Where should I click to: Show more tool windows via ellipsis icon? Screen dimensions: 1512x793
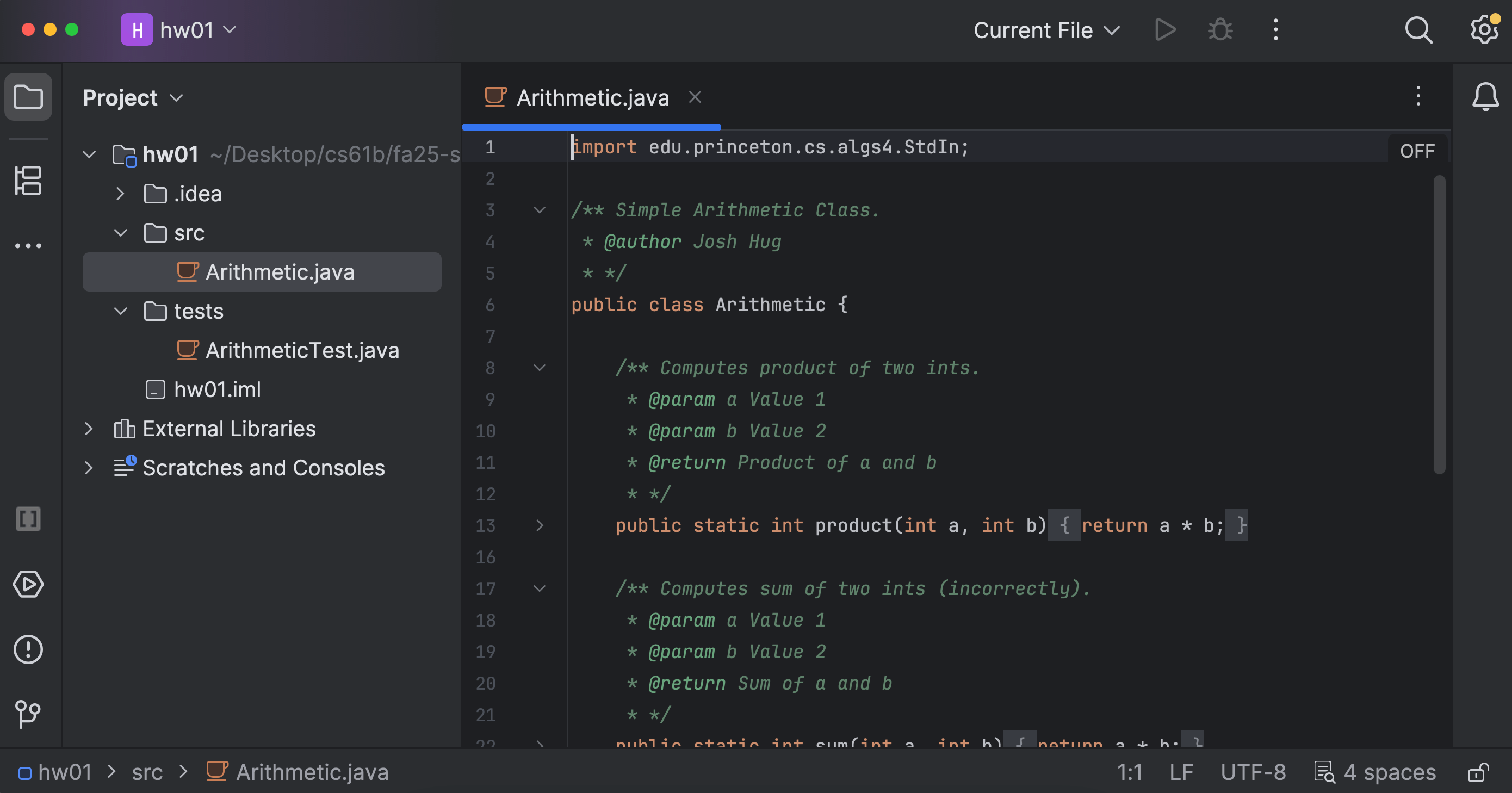pyautogui.click(x=28, y=245)
